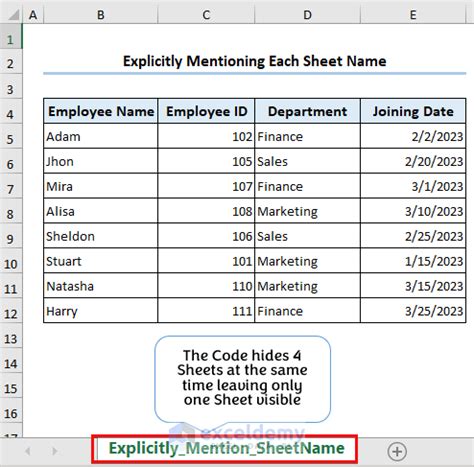474x467 pixels.
Task: Select Joining Date cell '2/20/2023'
Action: click(x=413, y=161)
